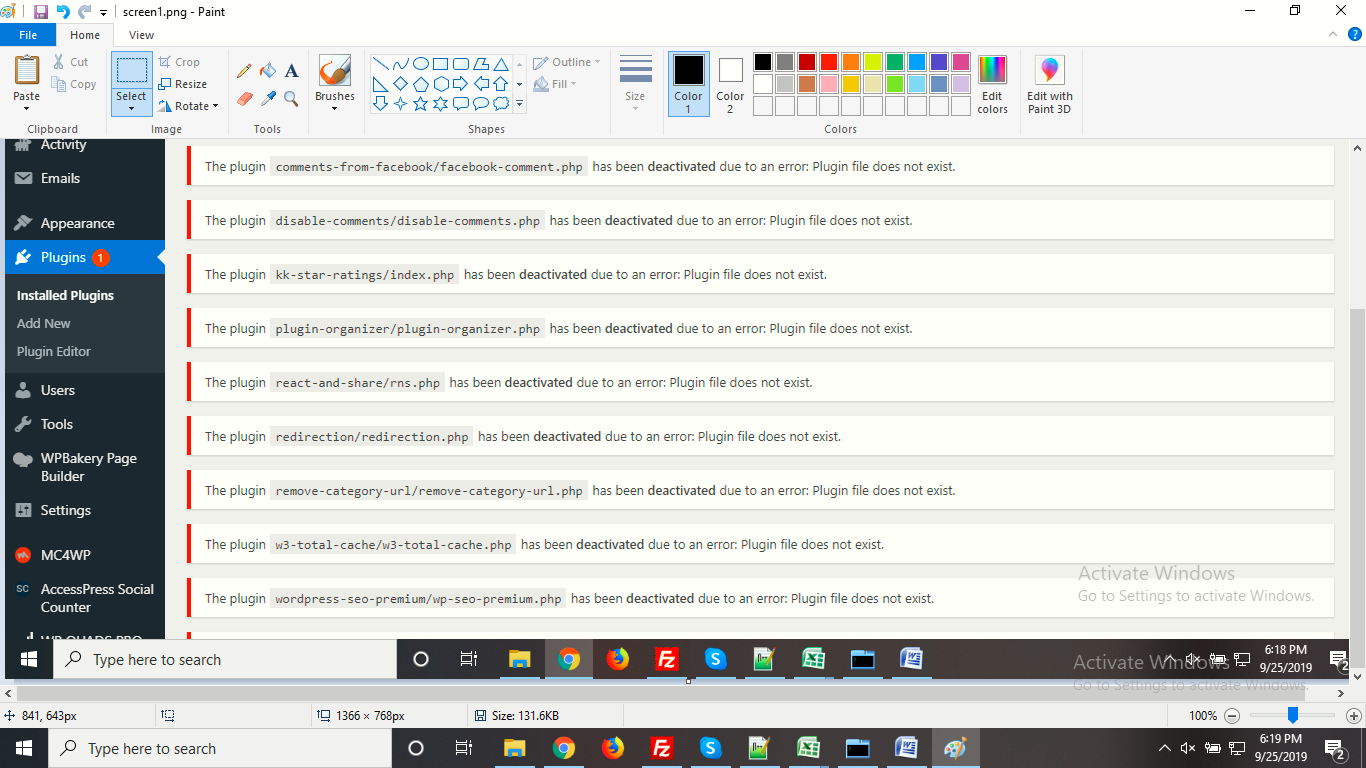
Task: Pick the red color swatch
Action: click(x=829, y=62)
